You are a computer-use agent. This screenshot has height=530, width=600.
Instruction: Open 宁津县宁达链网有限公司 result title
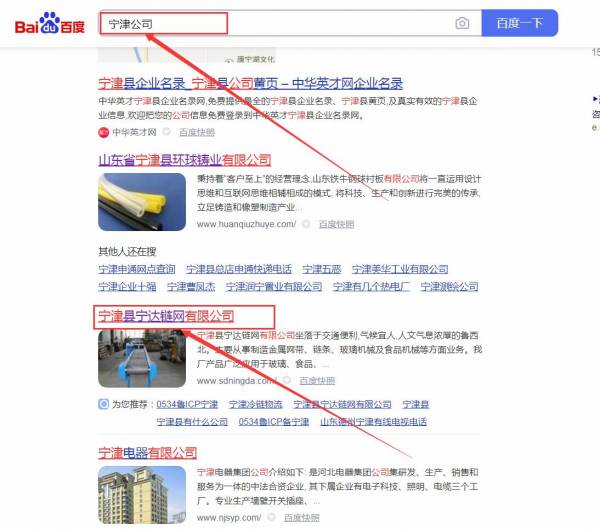click(166, 316)
